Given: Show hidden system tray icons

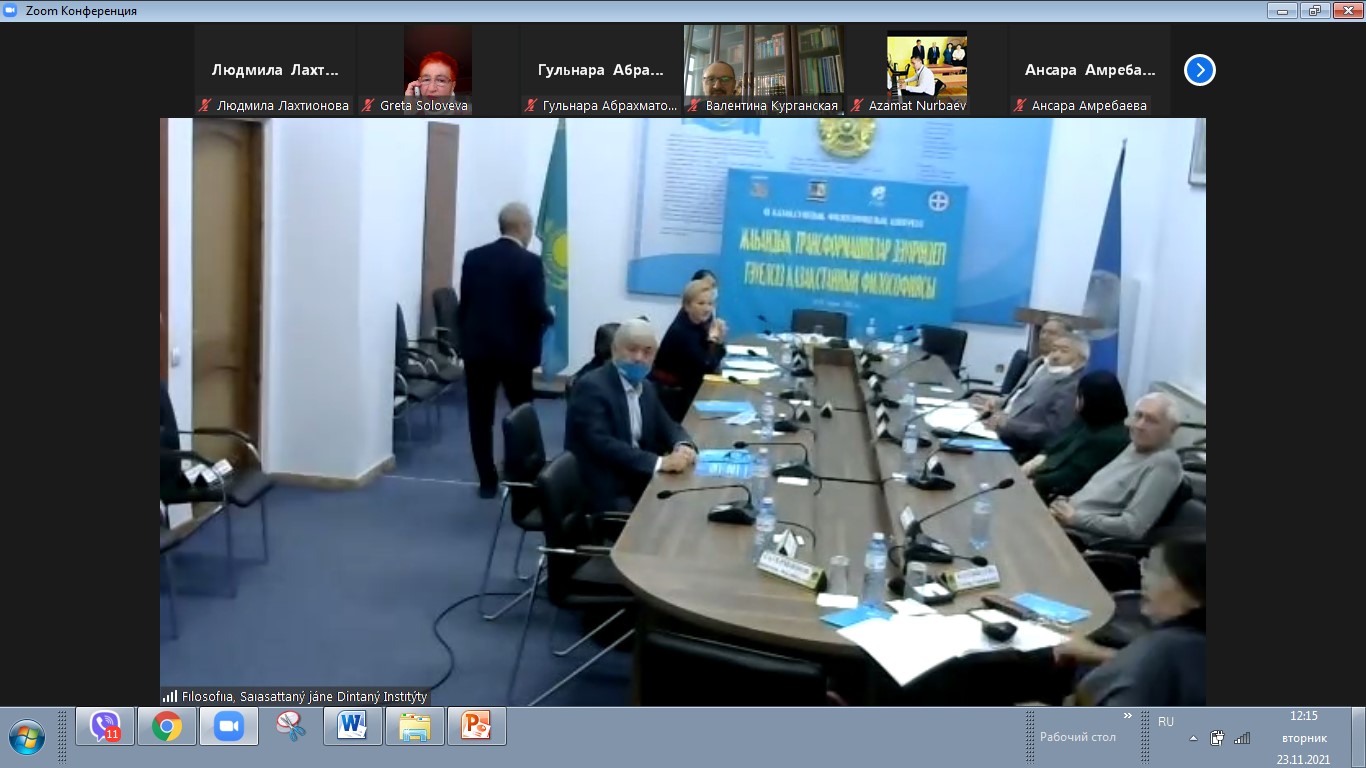Looking at the screenshot, I should click(1193, 739).
